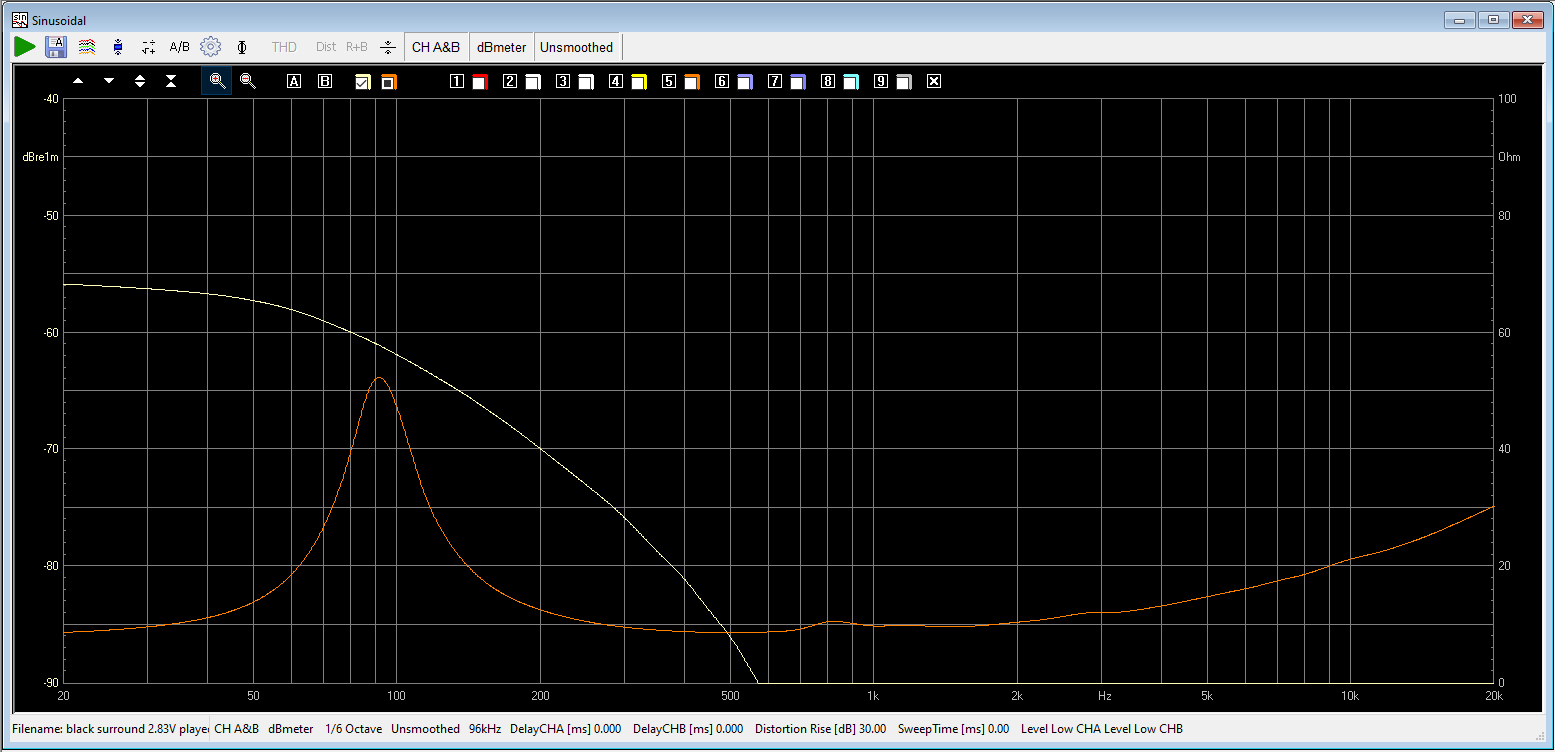Select channel B with the boxed B icon
Image resolution: width=1555 pixels, height=752 pixels.
click(x=325, y=81)
